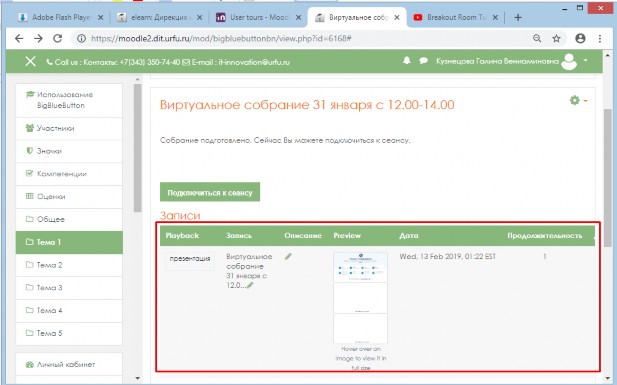The height and width of the screenshot is (385, 617).
Task: Click the user avatar picture
Action: pyautogui.click(x=569, y=61)
